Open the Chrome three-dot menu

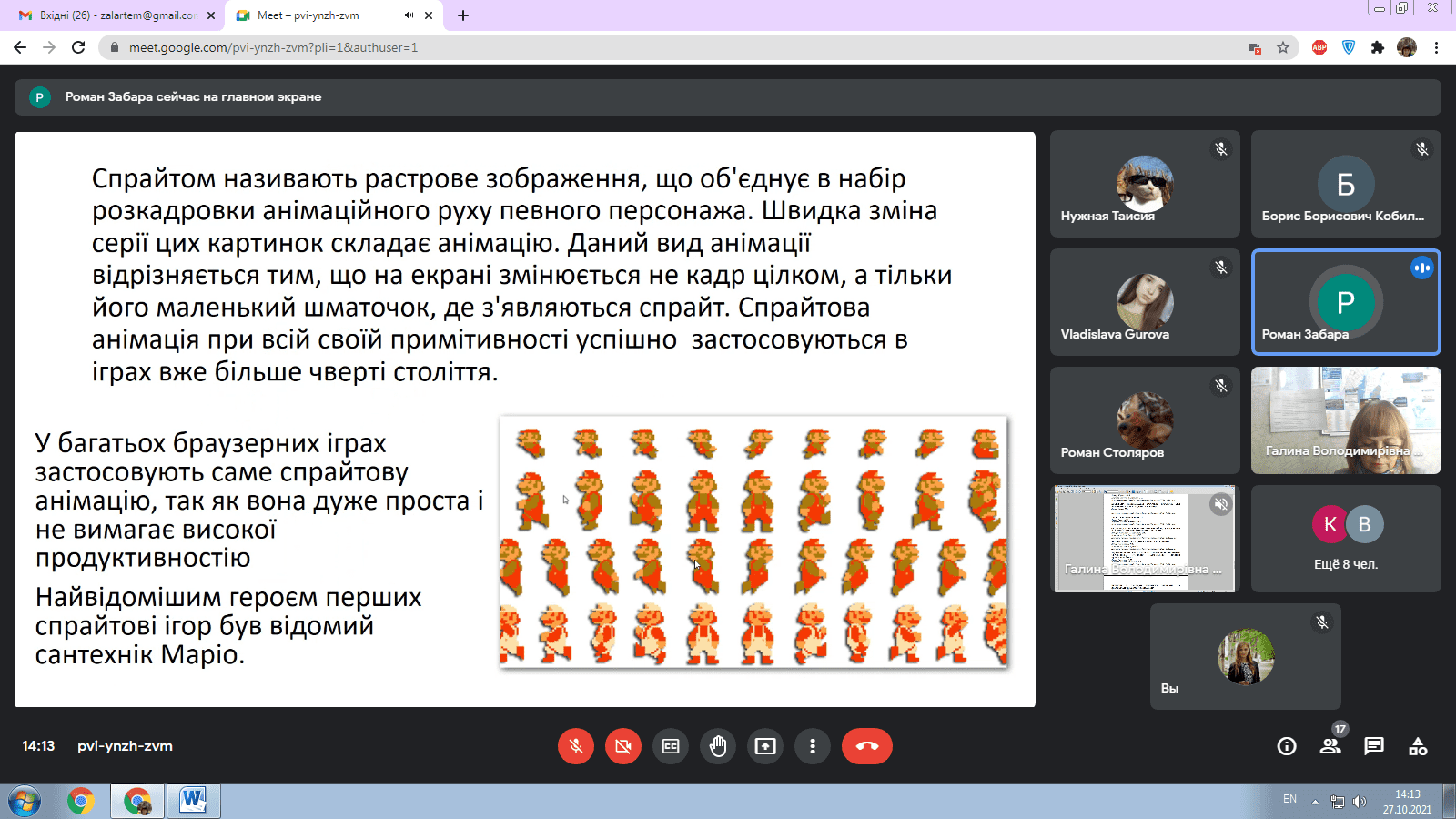pos(1436,47)
